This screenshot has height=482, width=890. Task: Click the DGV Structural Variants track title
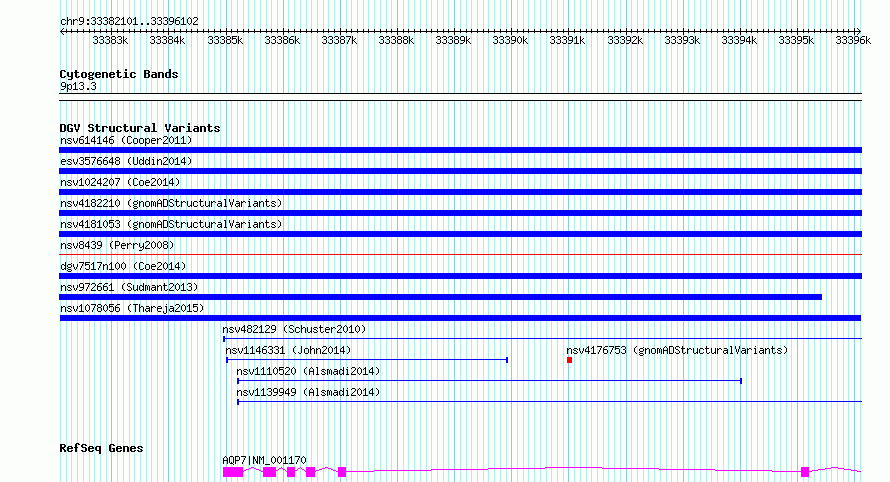point(140,128)
